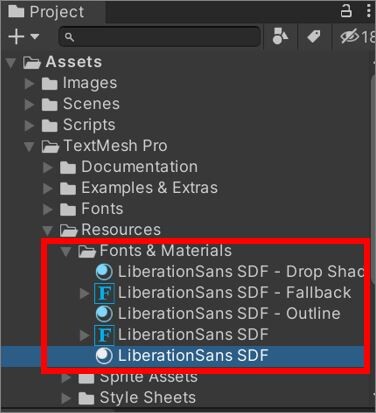Expand the Examples & Extras folder arrow
376x413 pixels.
tap(48, 188)
